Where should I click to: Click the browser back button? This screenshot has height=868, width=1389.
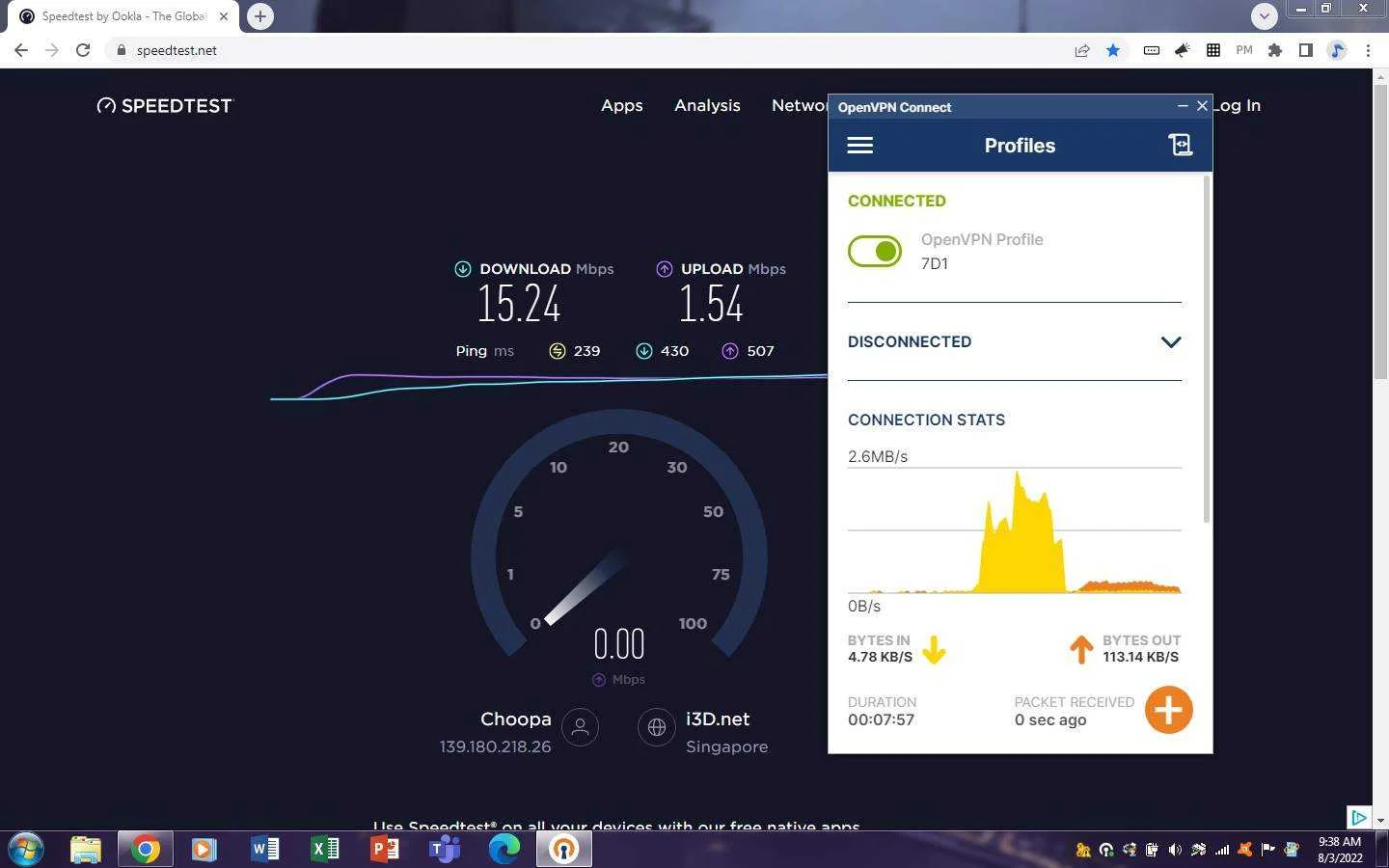click(21, 50)
